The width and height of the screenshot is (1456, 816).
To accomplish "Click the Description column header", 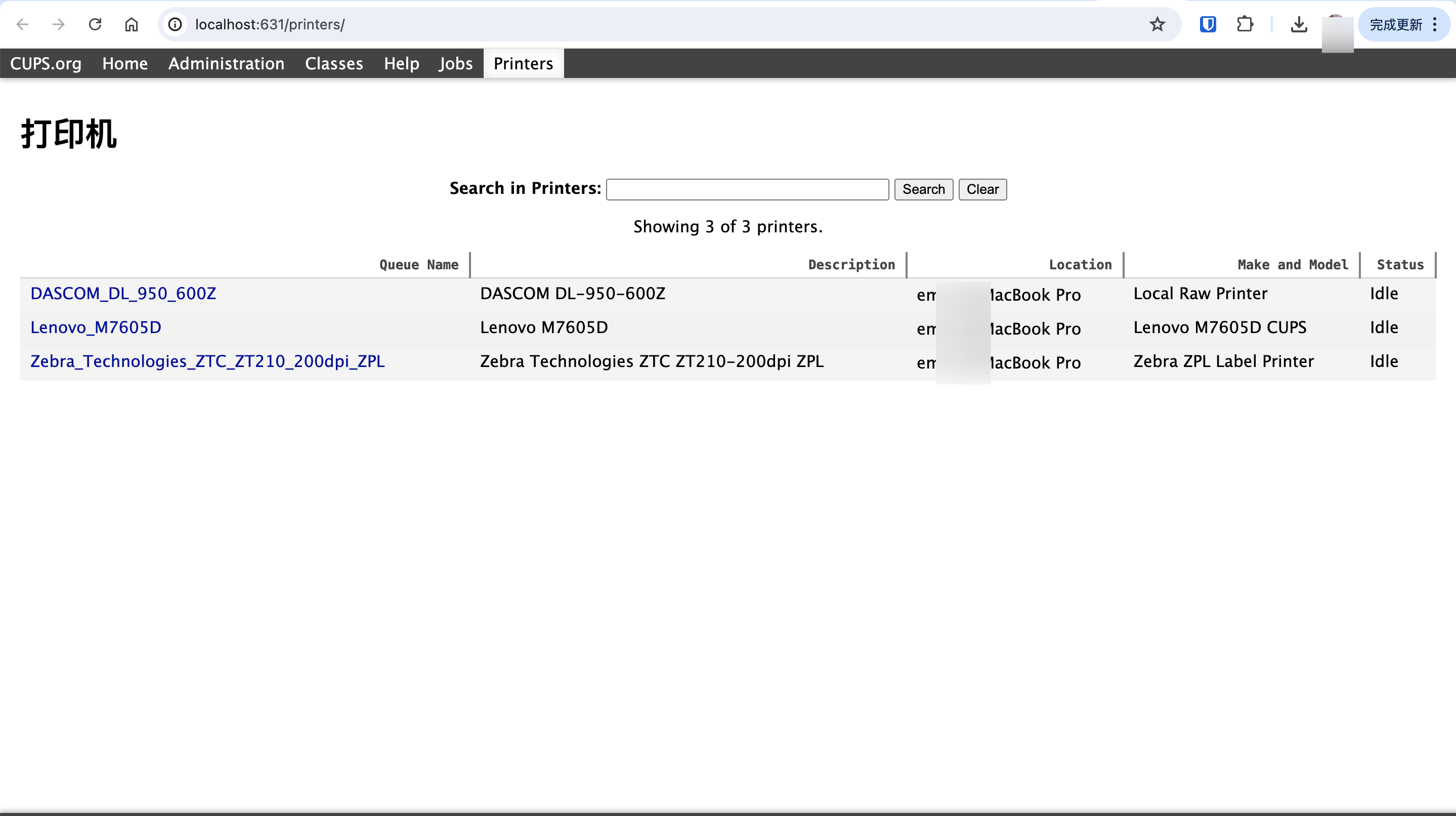I will [x=851, y=265].
